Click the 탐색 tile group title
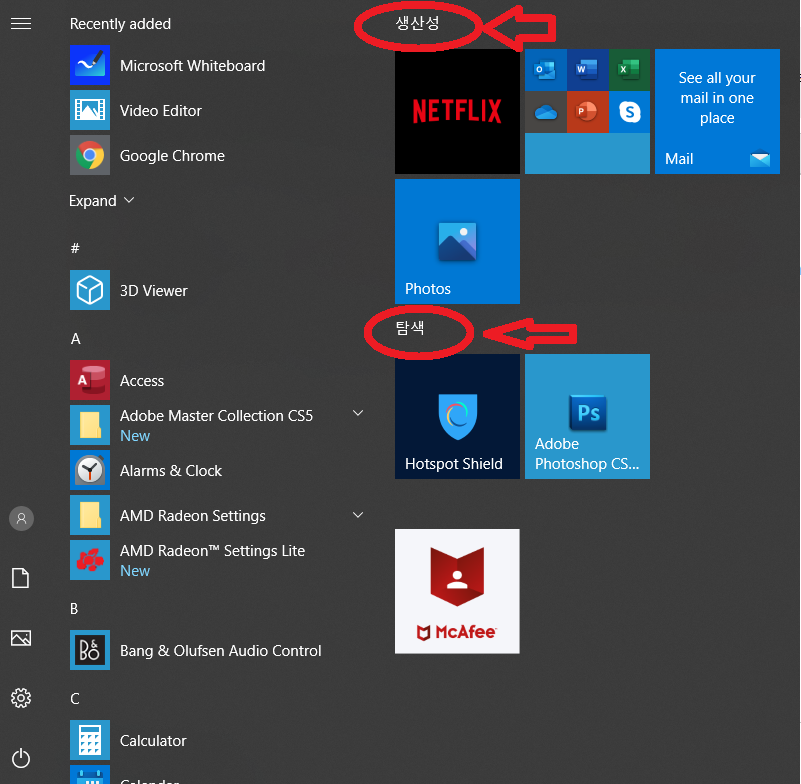 tap(410, 328)
